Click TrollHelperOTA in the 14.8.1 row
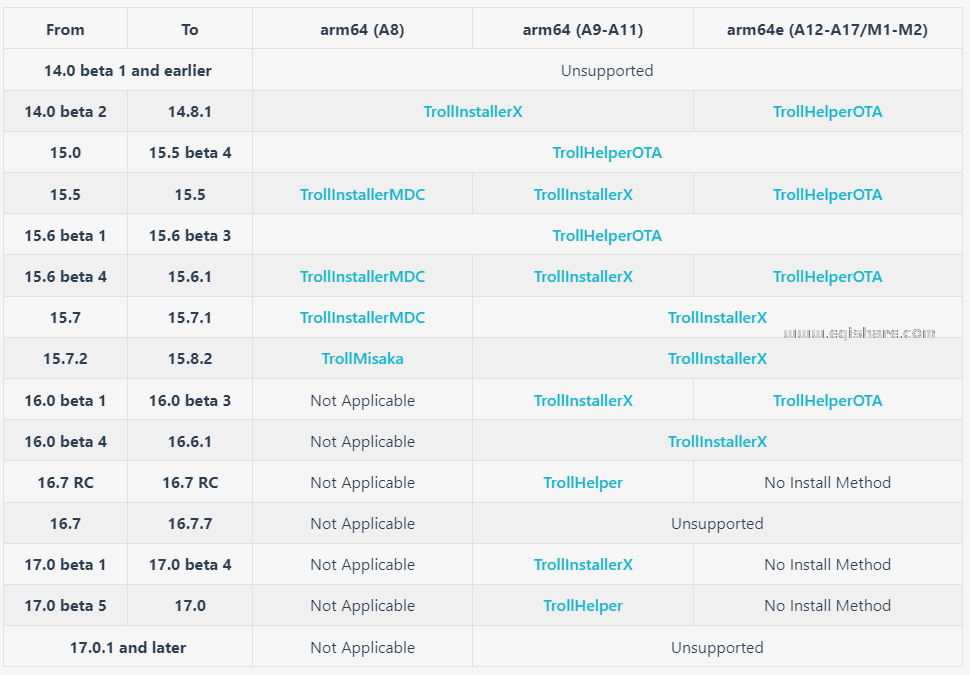970x675 pixels. pyautogui.click(x=827, y=112)
